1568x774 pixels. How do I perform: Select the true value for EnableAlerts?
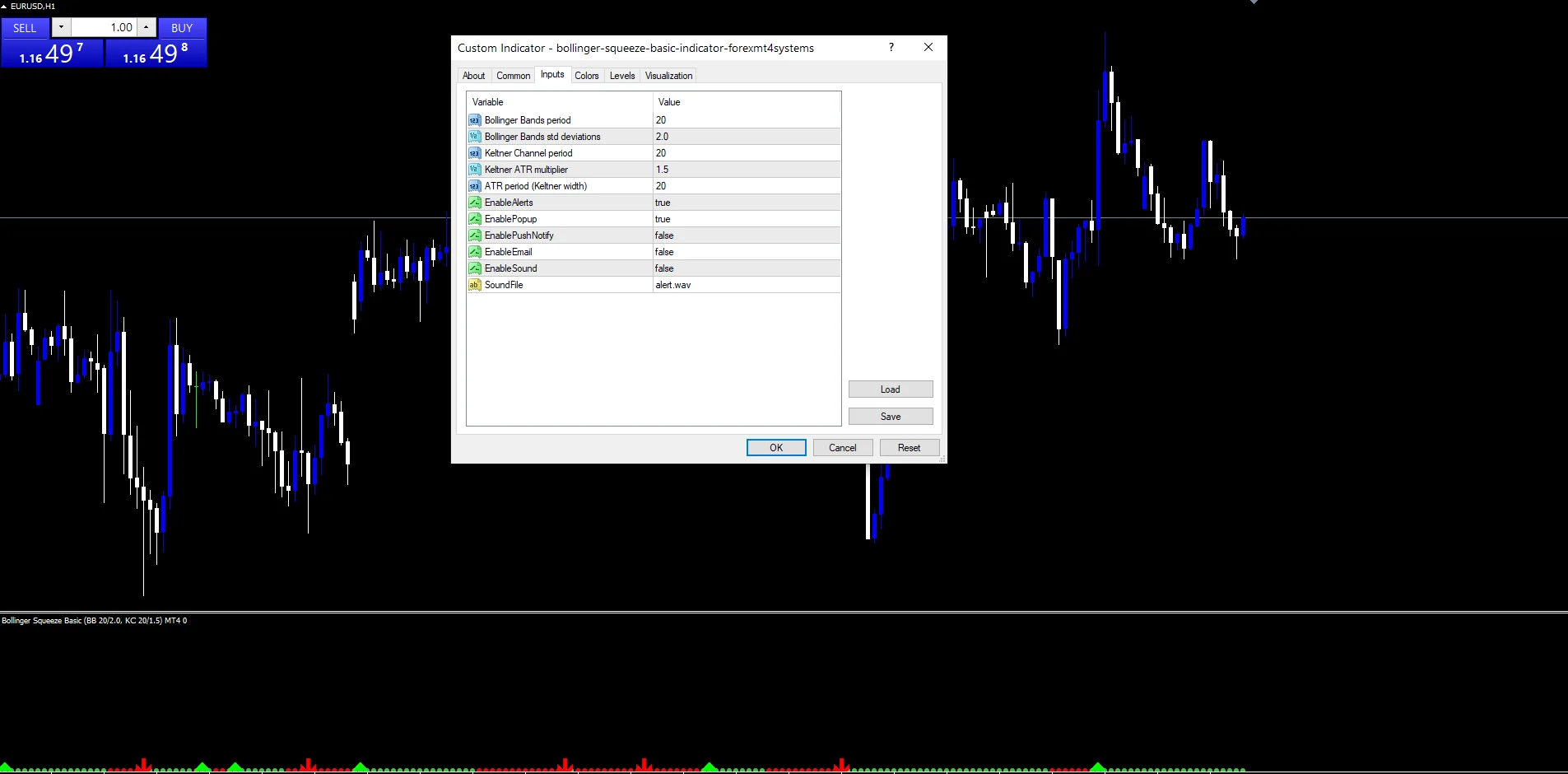click(747, 203)
